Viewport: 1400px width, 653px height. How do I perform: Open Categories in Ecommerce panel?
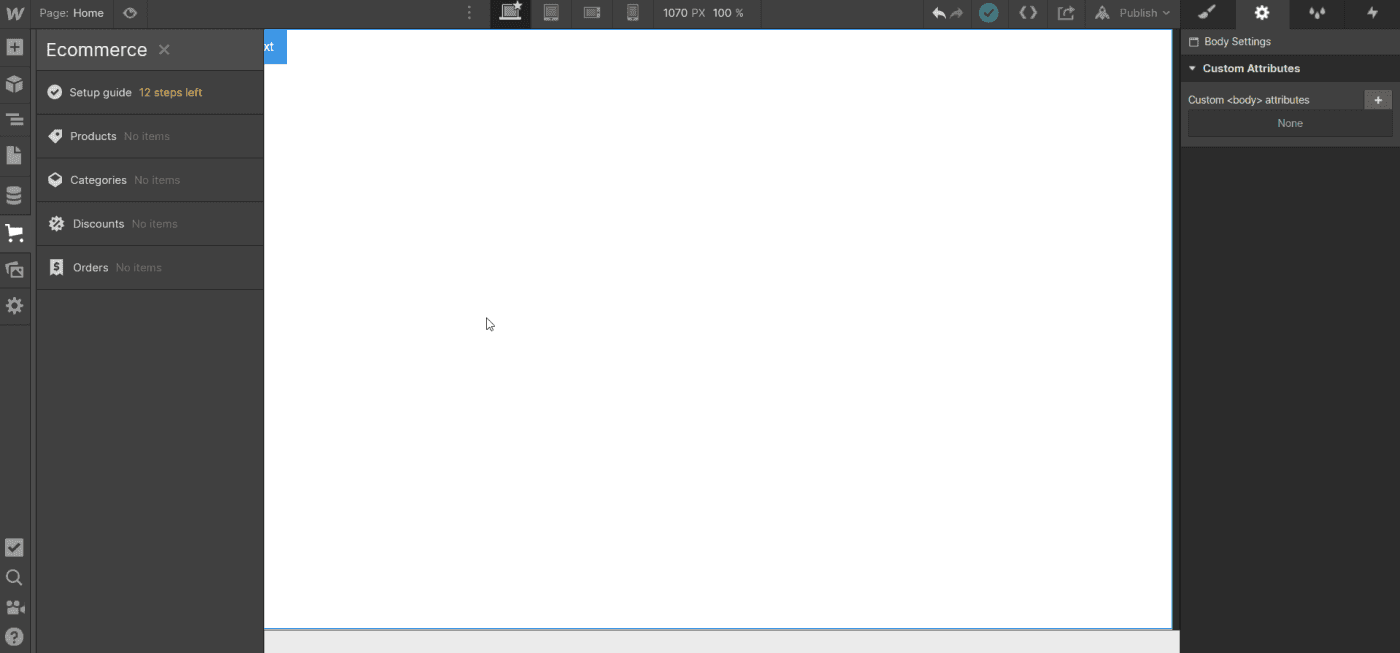[150, 180]
